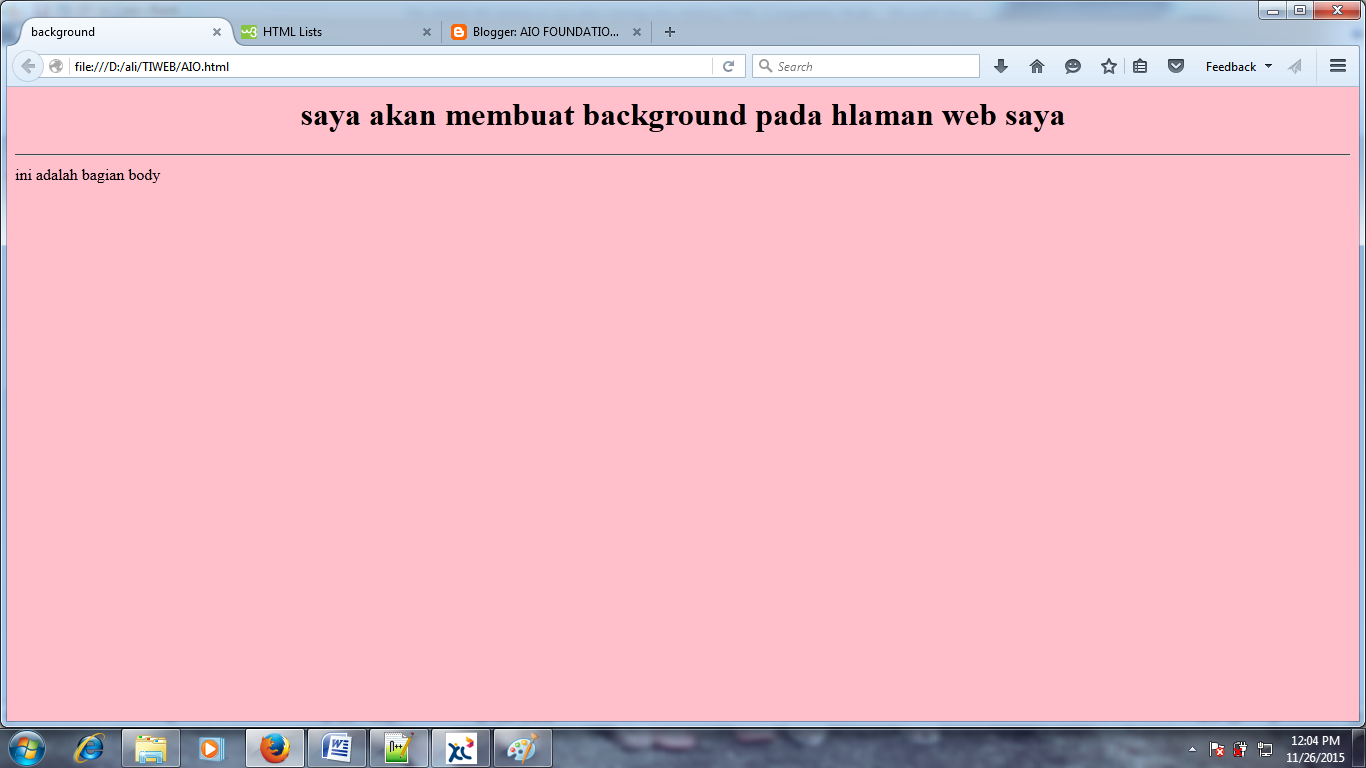This screenshot has height=768, width=1366.
Task: Open the search engine dropdown in search bar
Action: [765, 65]
